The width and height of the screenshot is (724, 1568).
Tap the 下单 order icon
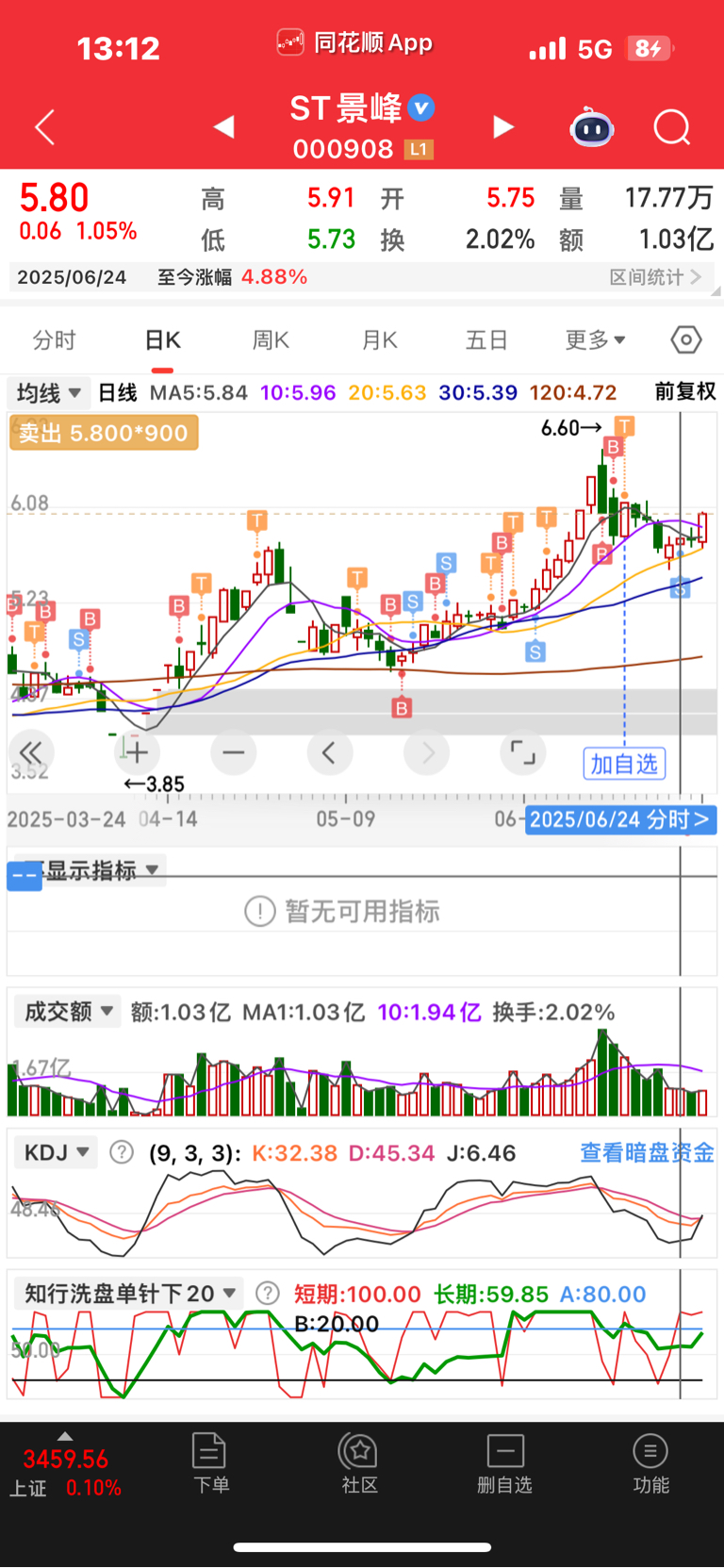point(209,1462)
